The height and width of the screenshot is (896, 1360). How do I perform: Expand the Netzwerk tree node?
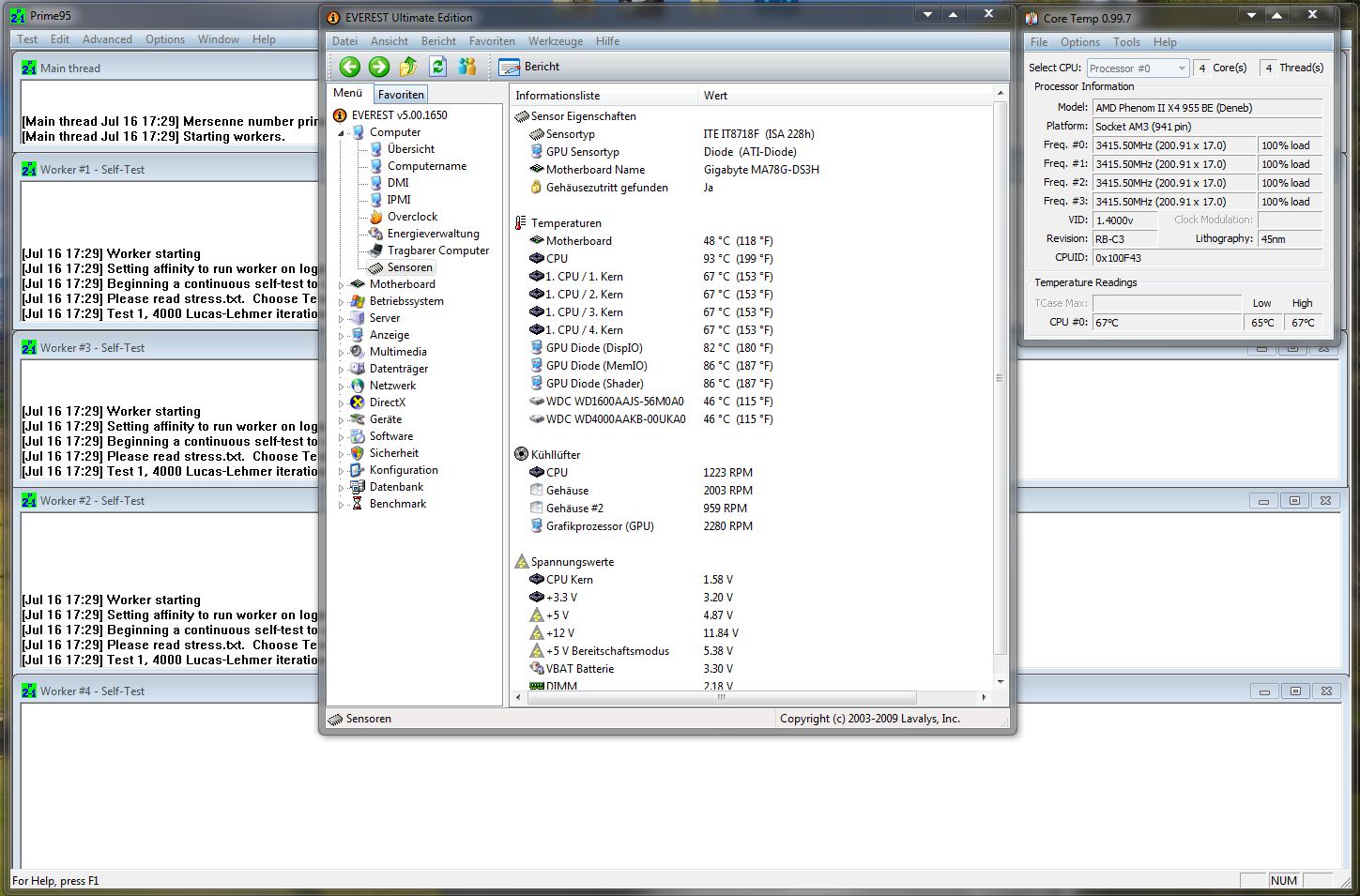342,386
